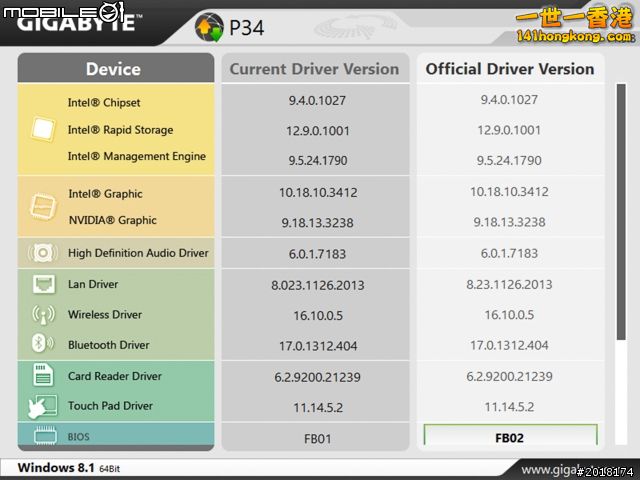This screenshot has height=480, width=640.
Task: Click current chipset version 9.4.0.1027
Action: pos(317,100)
